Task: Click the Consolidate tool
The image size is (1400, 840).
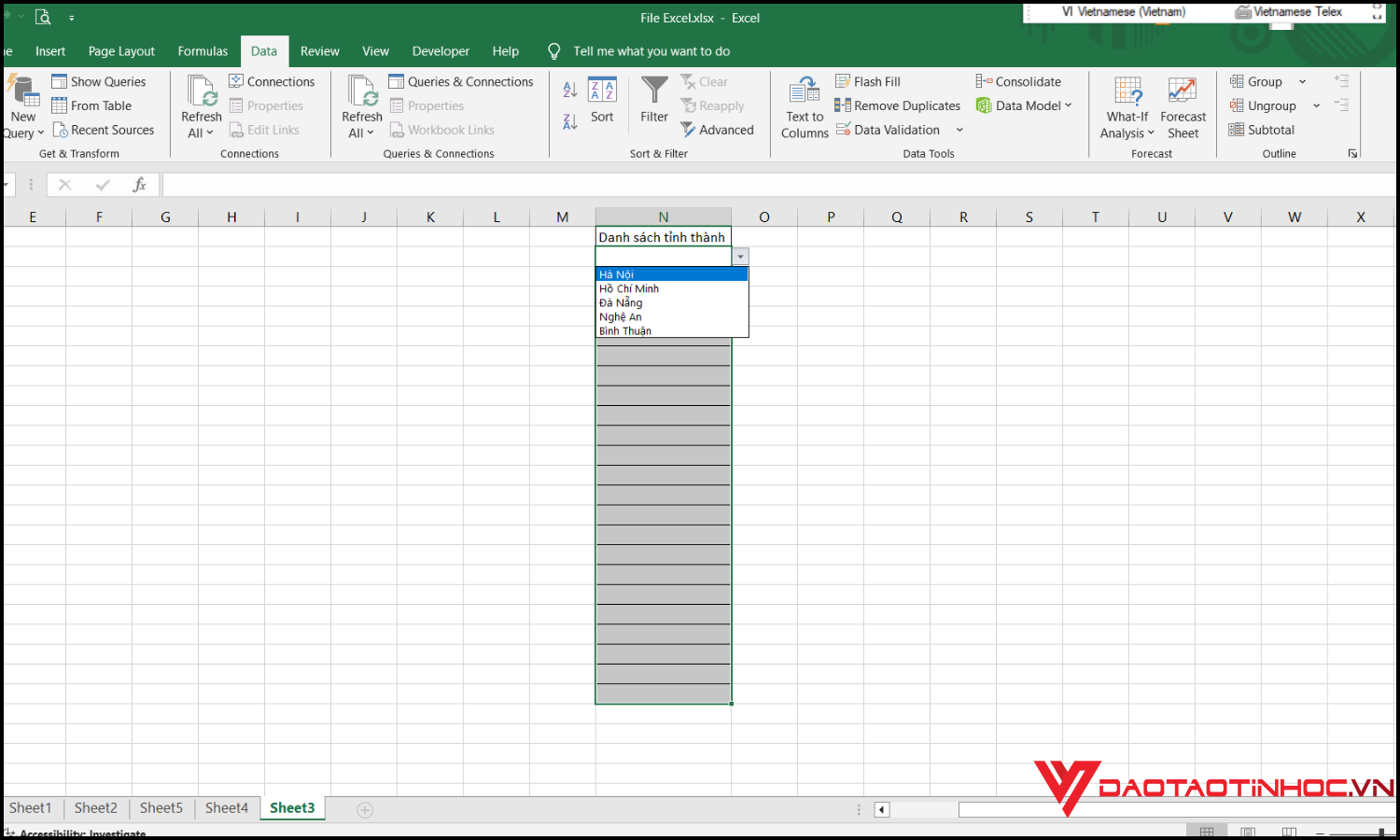Action: (1018, 81)
